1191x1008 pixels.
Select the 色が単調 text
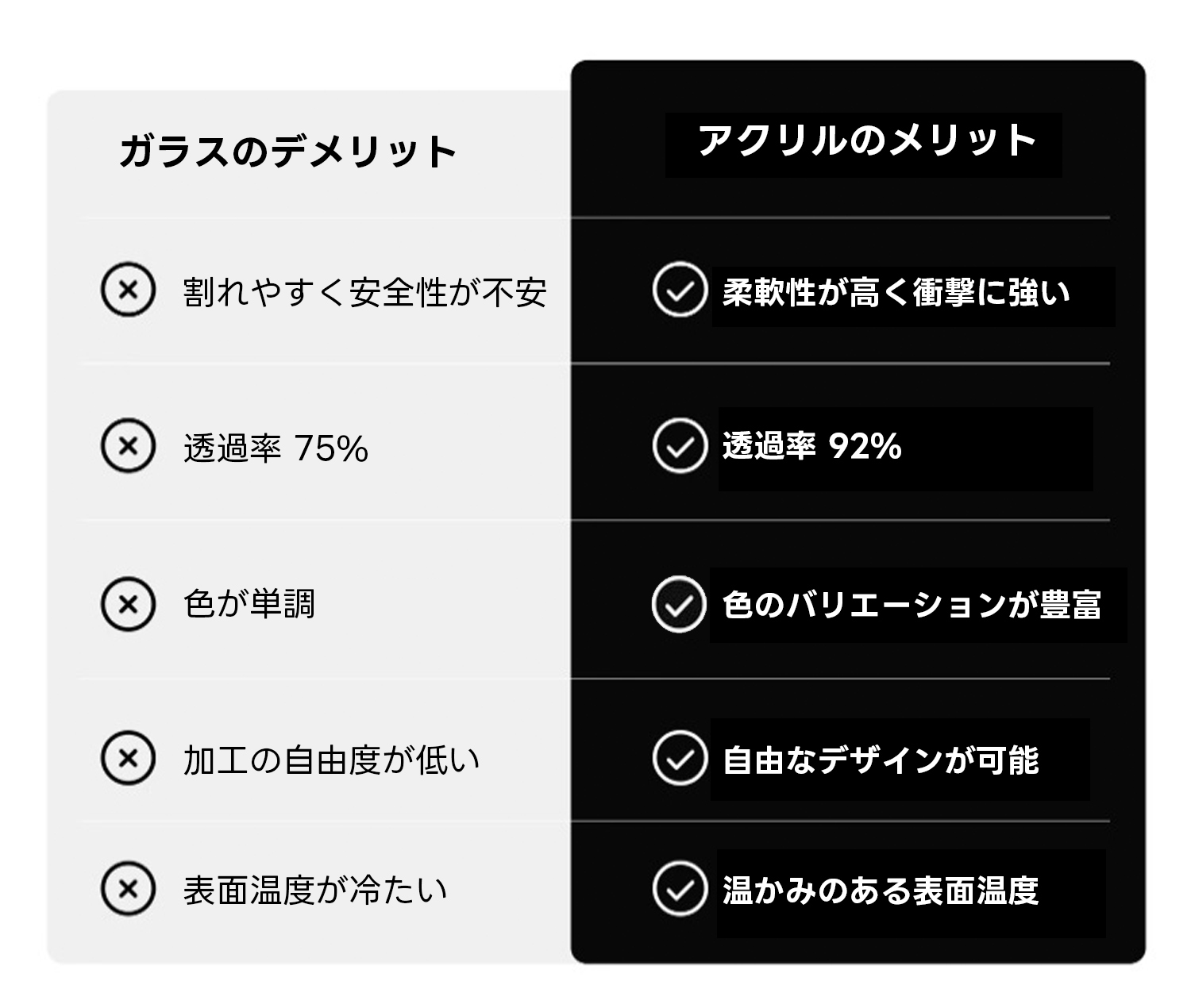[x=249, y=604]
